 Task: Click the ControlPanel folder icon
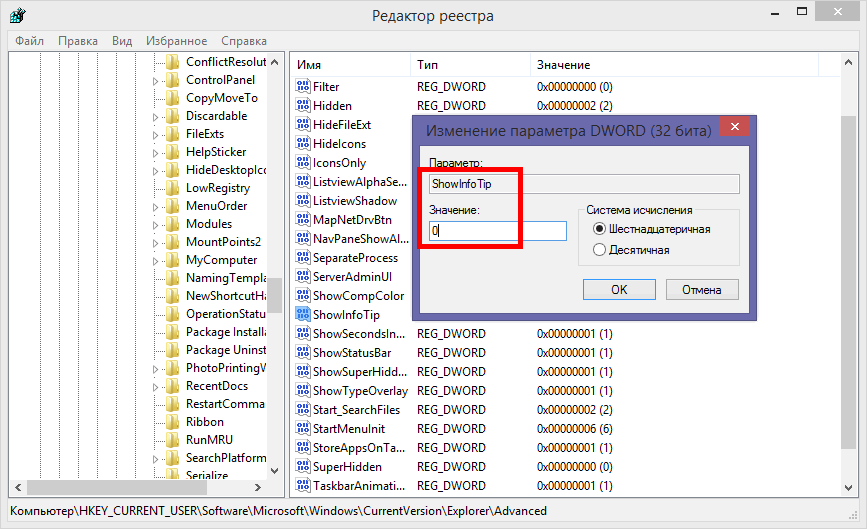[x=173, y=80]
